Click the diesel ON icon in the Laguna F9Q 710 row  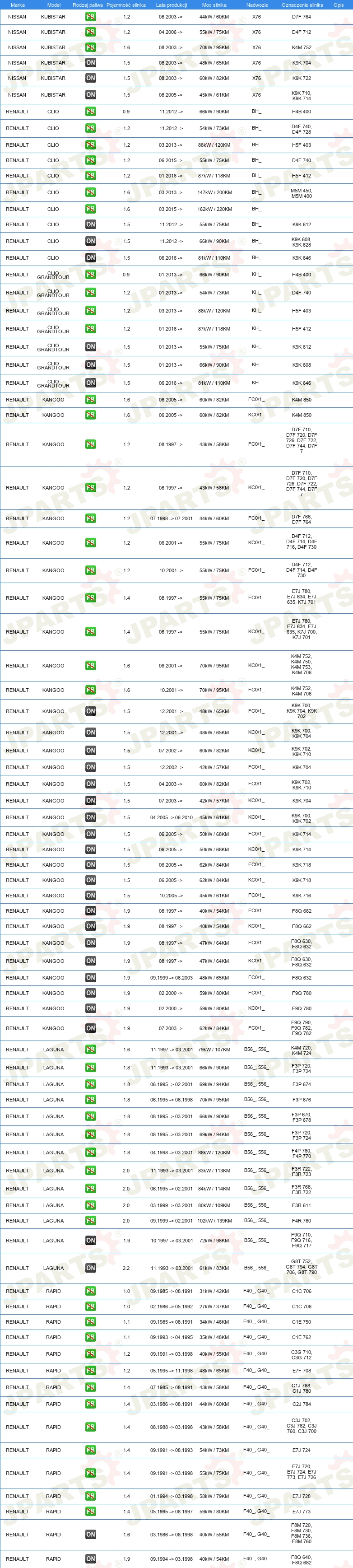tap(90, 1240)
